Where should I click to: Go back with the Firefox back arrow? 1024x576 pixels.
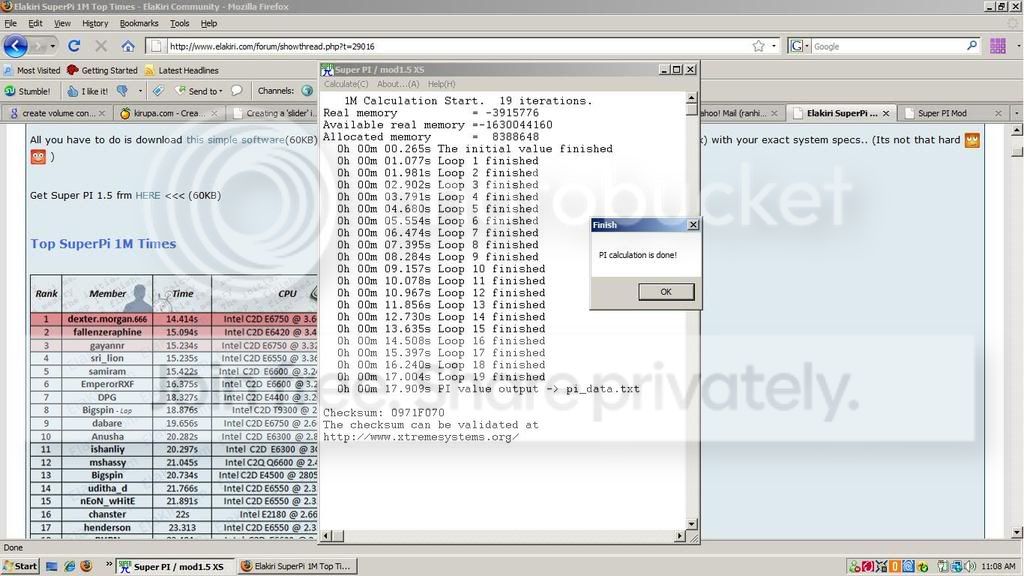pos(15,46)
